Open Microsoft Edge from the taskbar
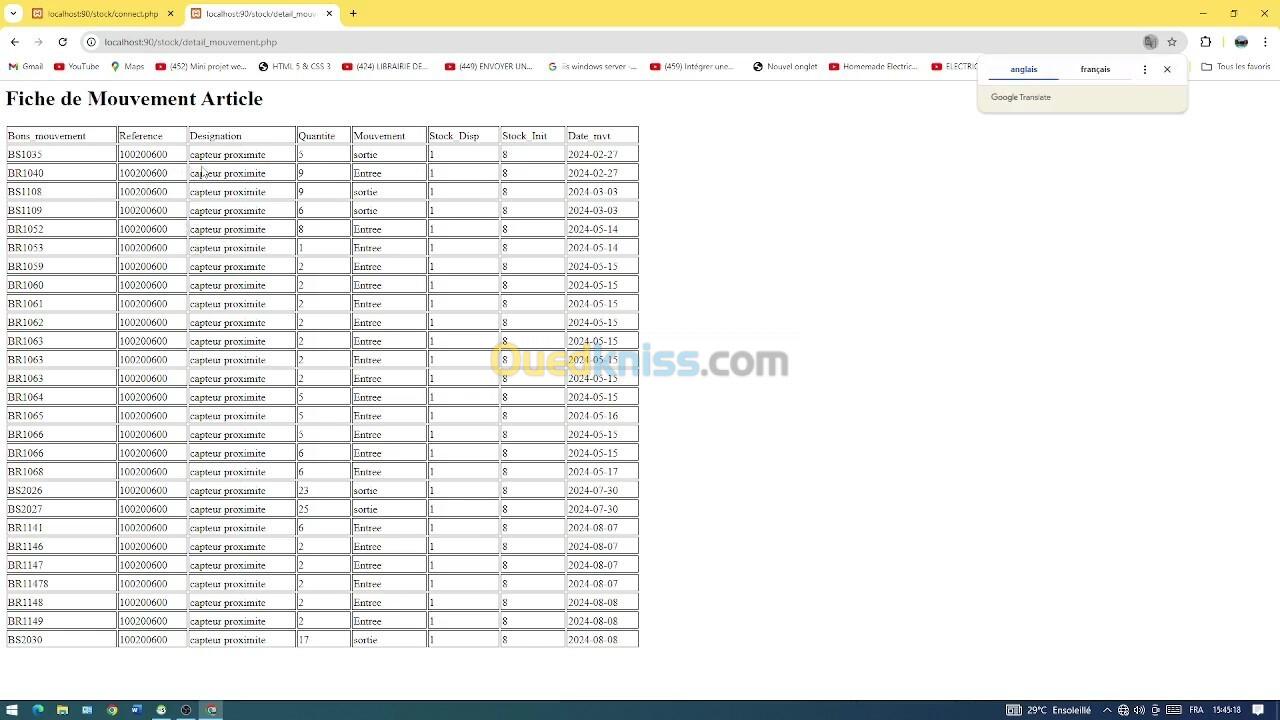This screenshot has width=1280, height=720. coord(37,710)
